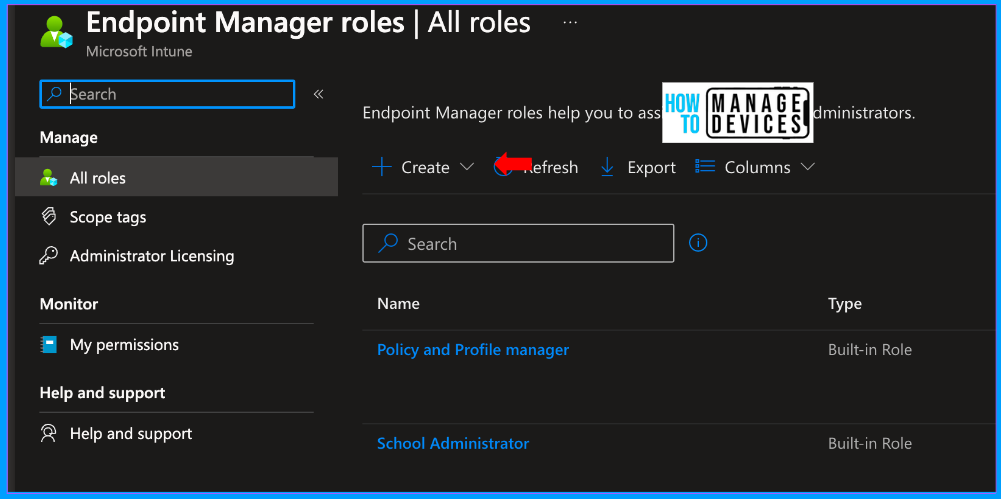This screenshot has width=1001, height=499.
Task: Open Administrator Licensing menu item
Action: (x=176, y=256)
